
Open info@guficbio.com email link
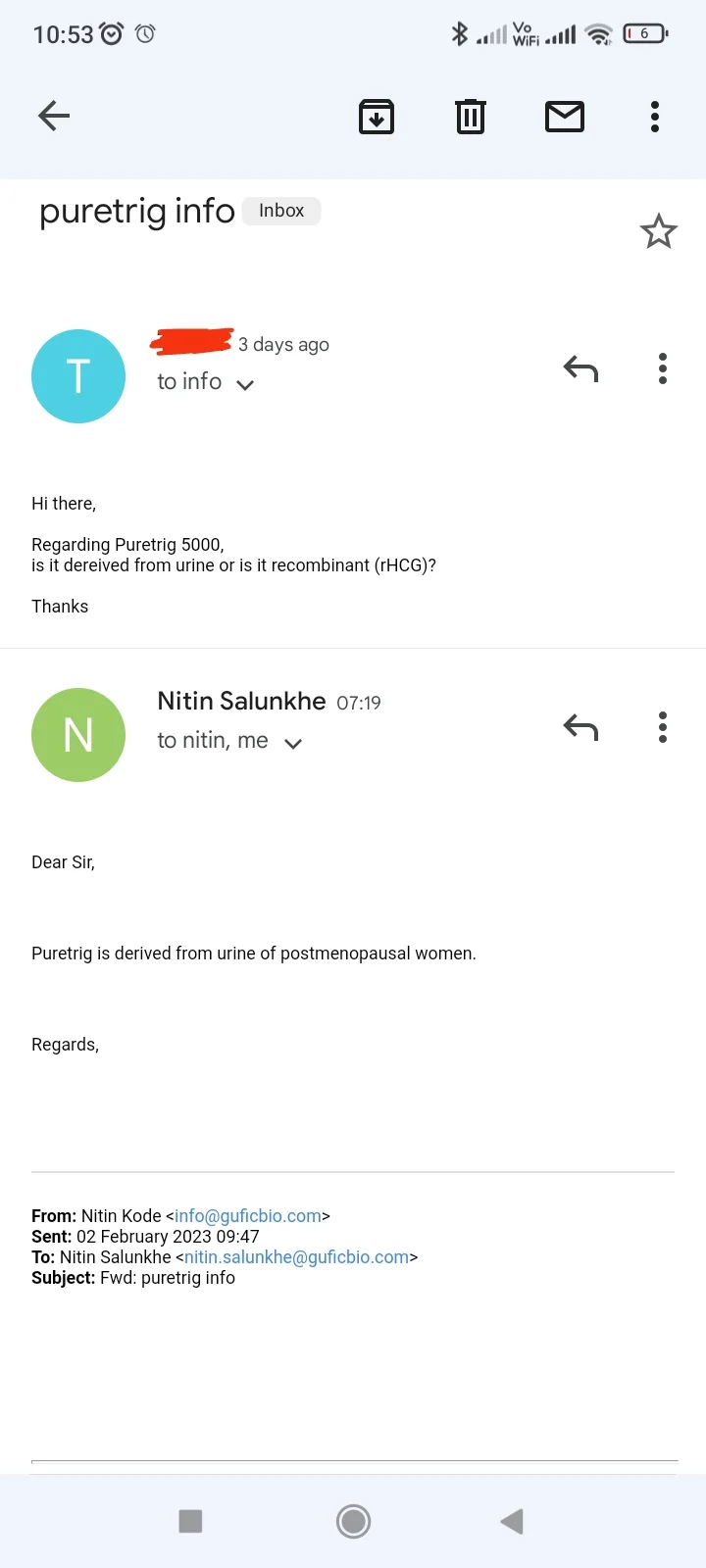coord(248,1216)
